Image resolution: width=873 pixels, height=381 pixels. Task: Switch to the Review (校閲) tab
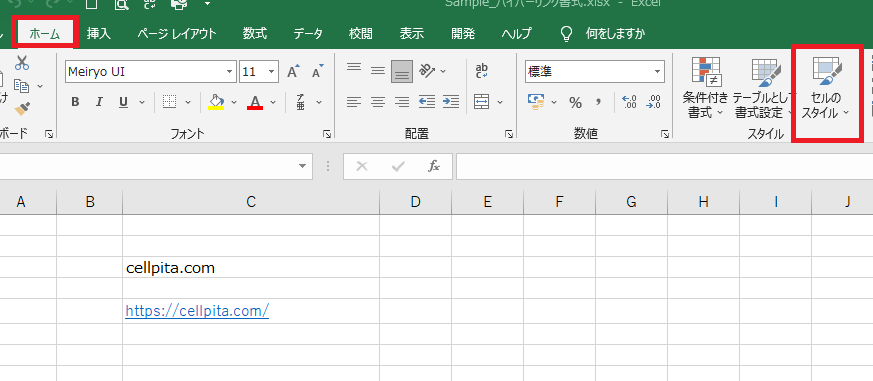coord(360,33)
